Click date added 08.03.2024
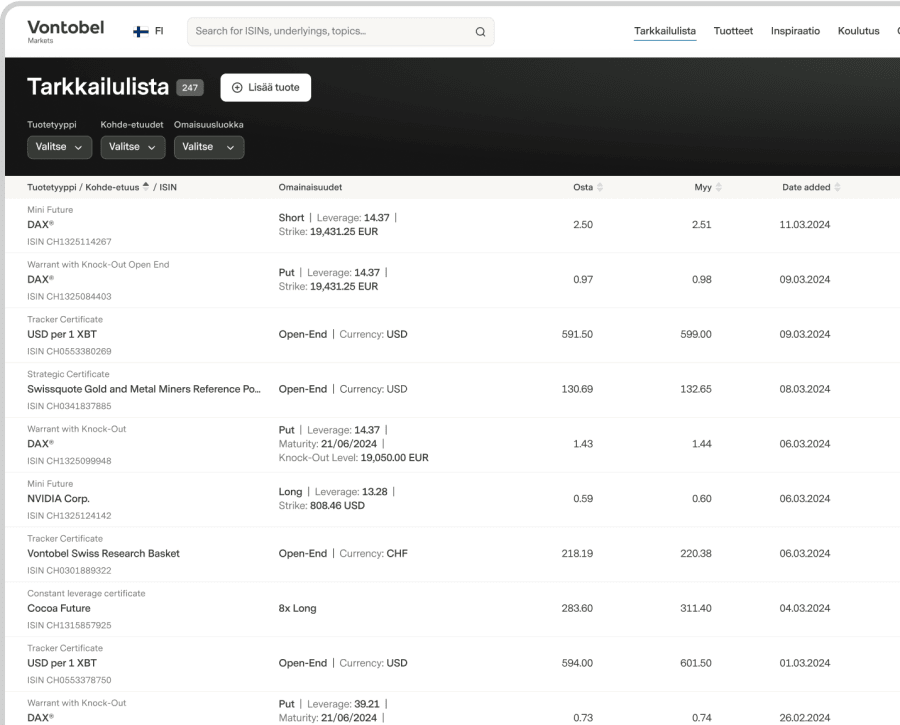Image resolution: width=900 pixels, height=725 pixels. click(x=805, y=389)
